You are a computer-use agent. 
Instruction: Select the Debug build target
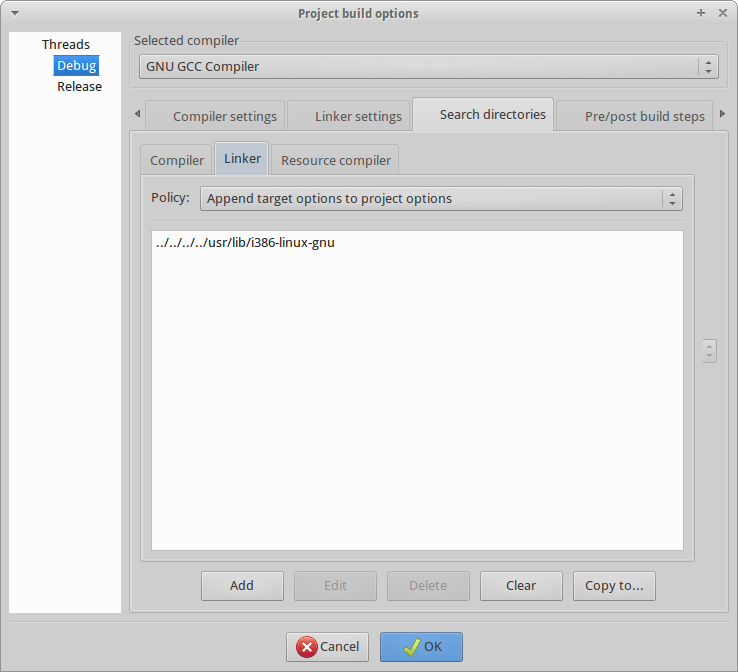tap(76, 65)
